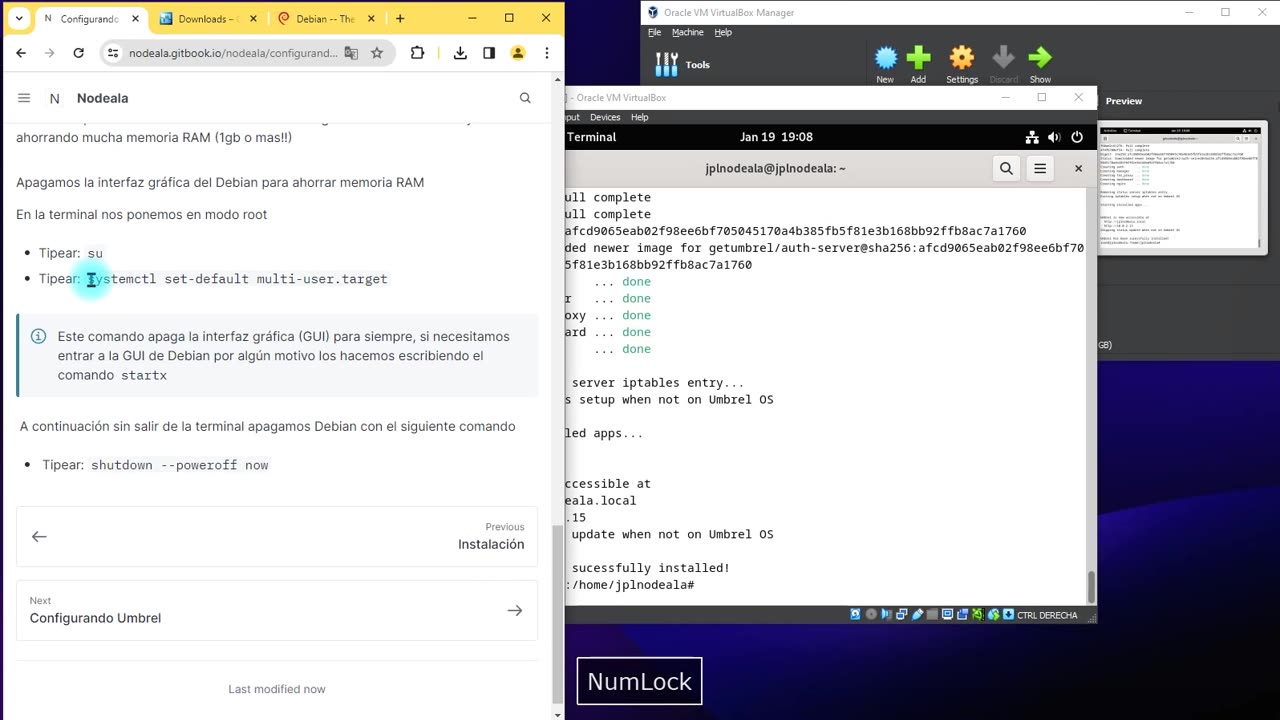Toggle Chrome side panel
This screenshot has width=1280, height=720.
tap(489, 53)
